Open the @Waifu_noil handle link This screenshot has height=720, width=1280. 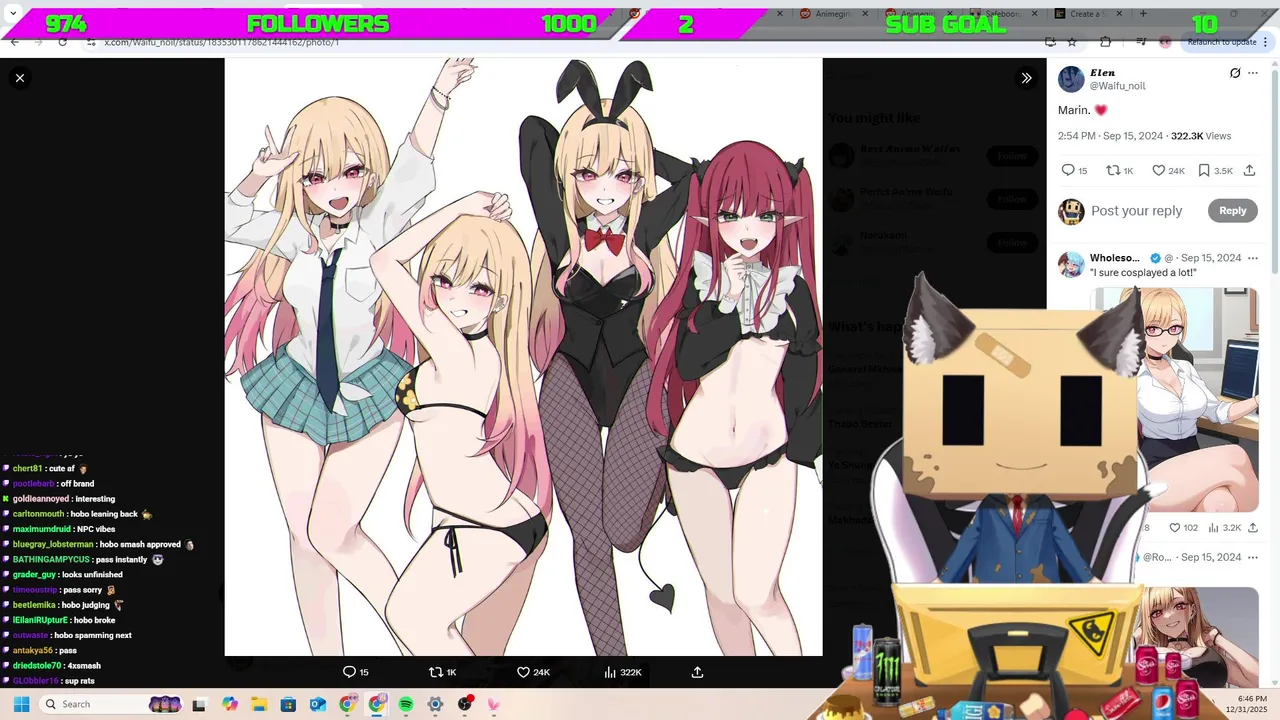1118,86
